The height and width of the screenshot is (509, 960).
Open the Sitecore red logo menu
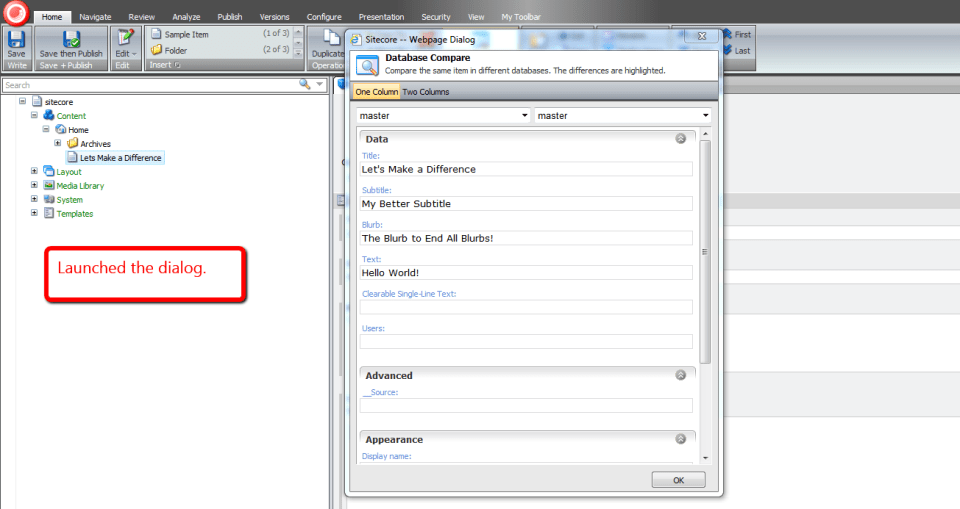(x=17, y=13)
